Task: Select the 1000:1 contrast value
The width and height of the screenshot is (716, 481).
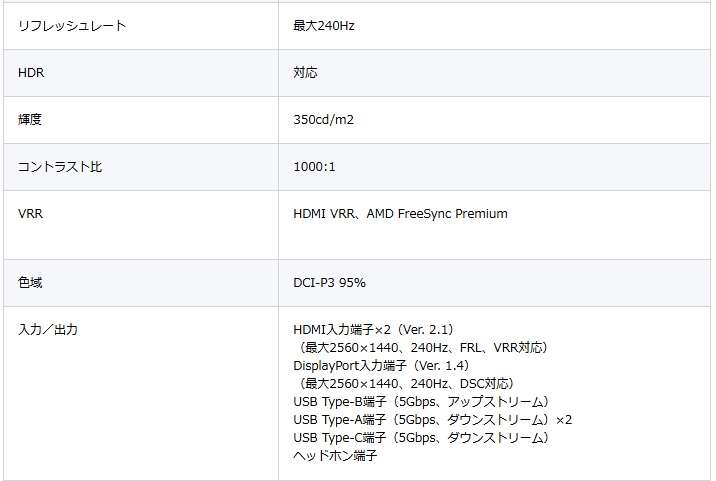Action: click(314, 167)
